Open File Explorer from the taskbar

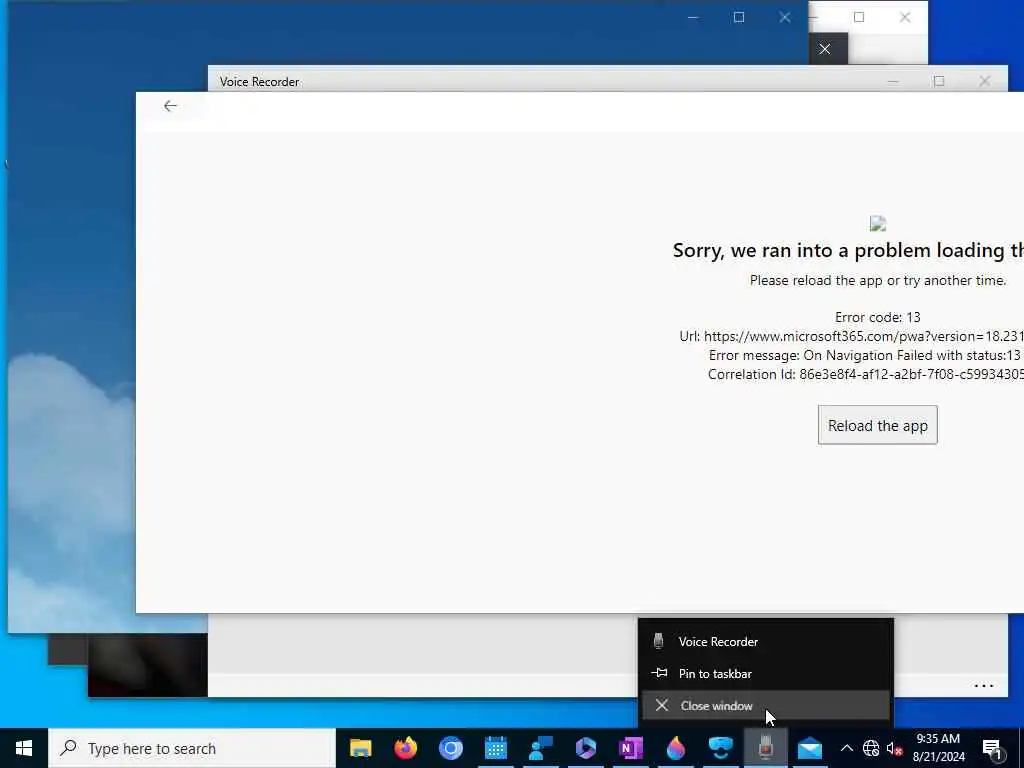(360, 748)
